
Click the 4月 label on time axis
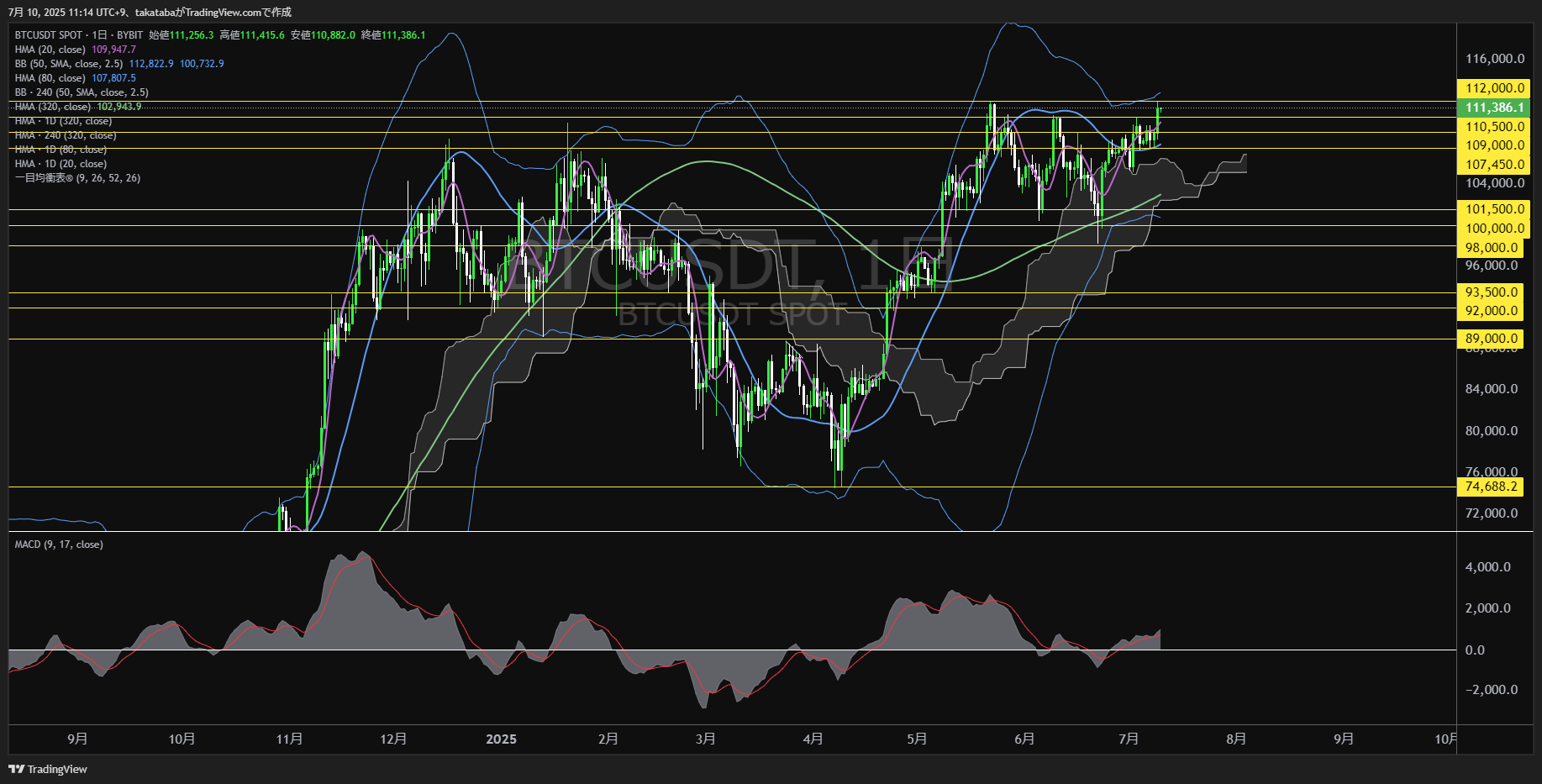[x=813, y=739]
